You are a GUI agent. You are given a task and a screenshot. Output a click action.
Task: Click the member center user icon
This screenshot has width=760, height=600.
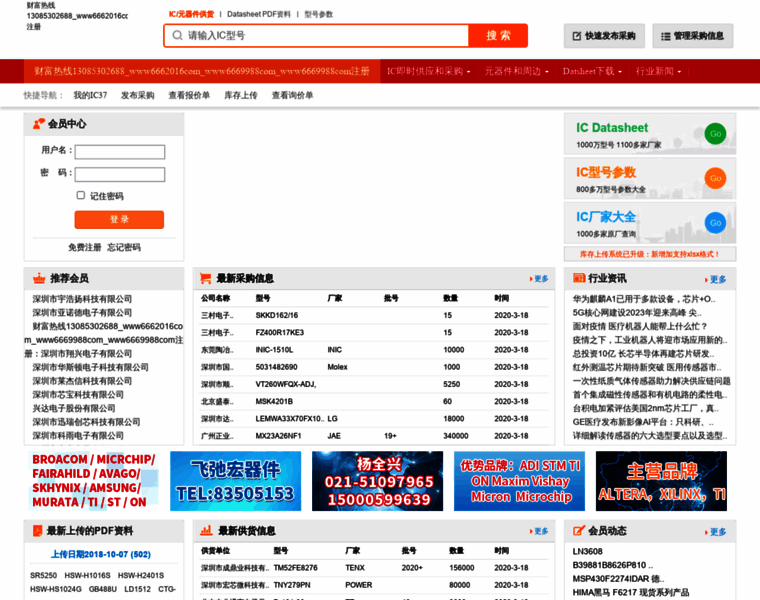coord(38,124)
